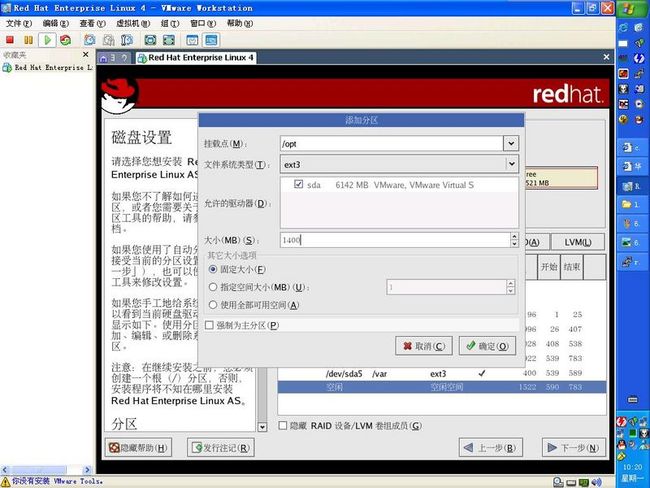Click the hard disk status icon
The image size is (650, 488).
pos(558,482)
